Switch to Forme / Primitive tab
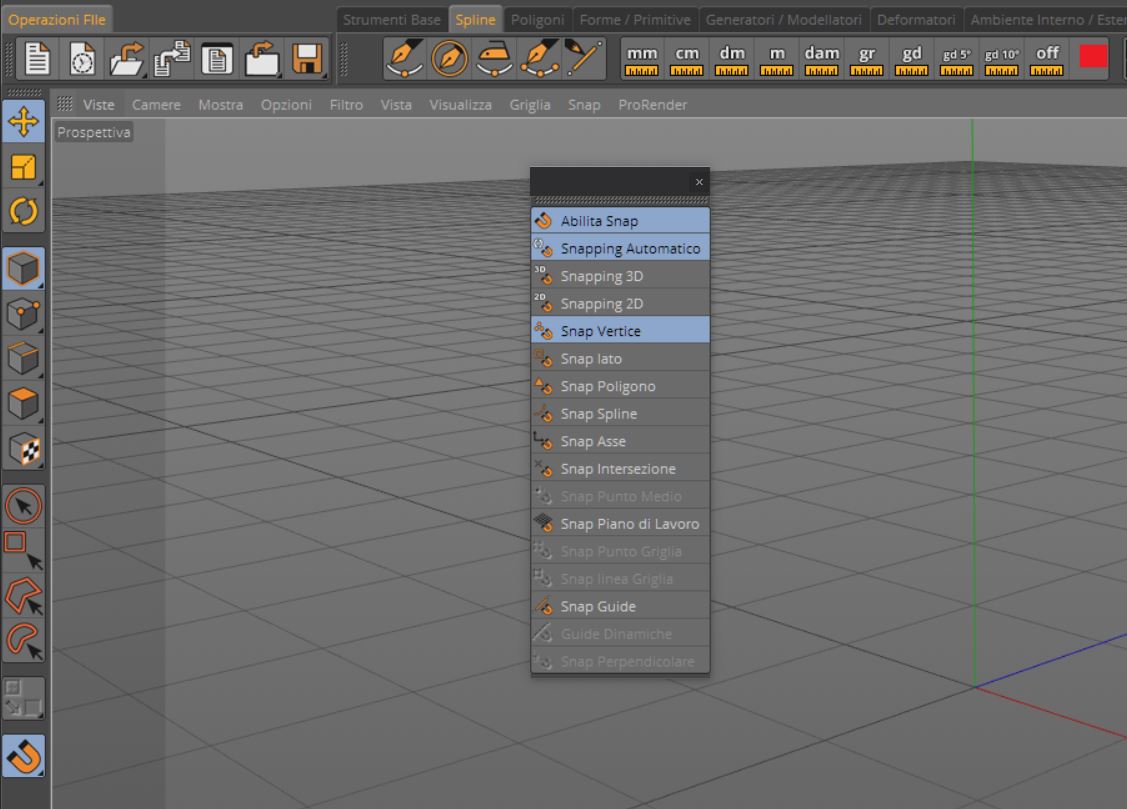Screen dimensions: 1127x809 pos(635,19)
